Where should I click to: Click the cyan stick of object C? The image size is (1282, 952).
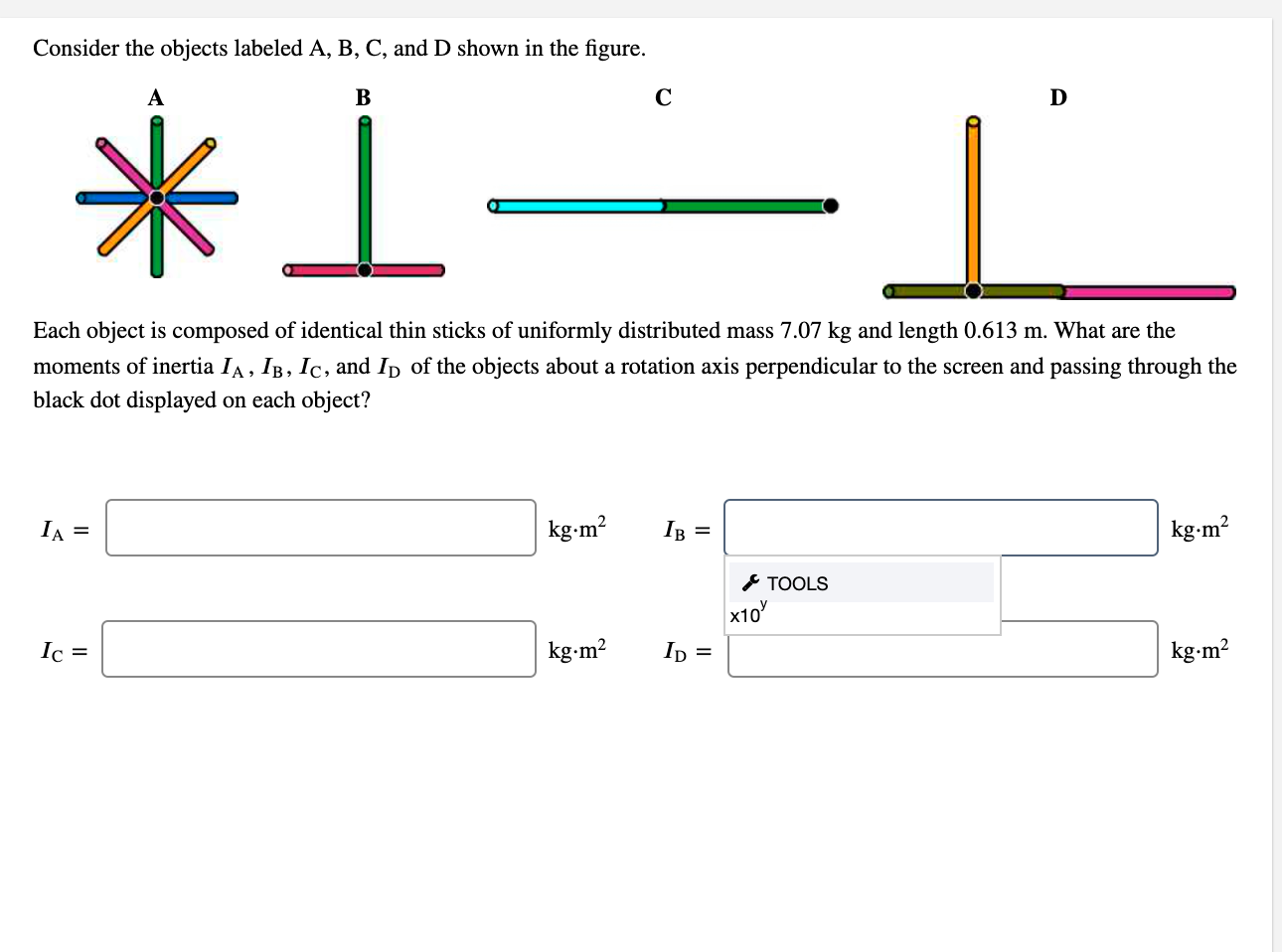click(576, 205)
